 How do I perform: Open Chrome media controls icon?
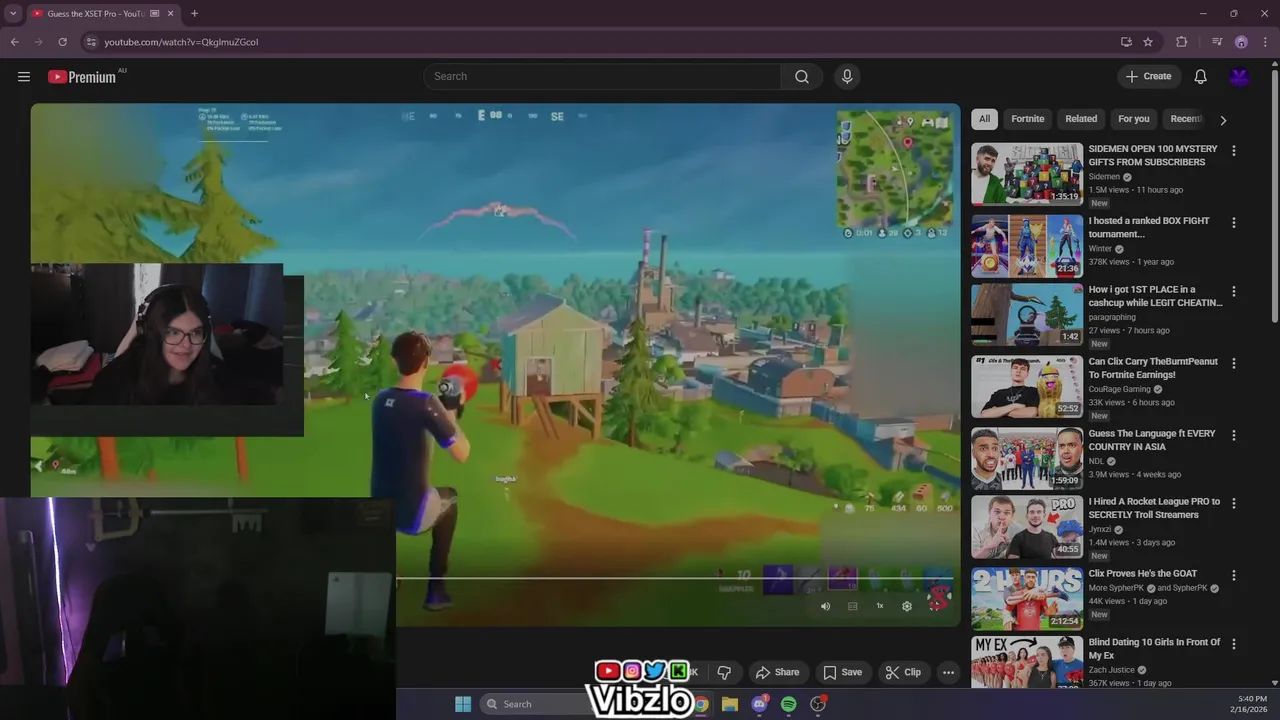coord(1217,42)
